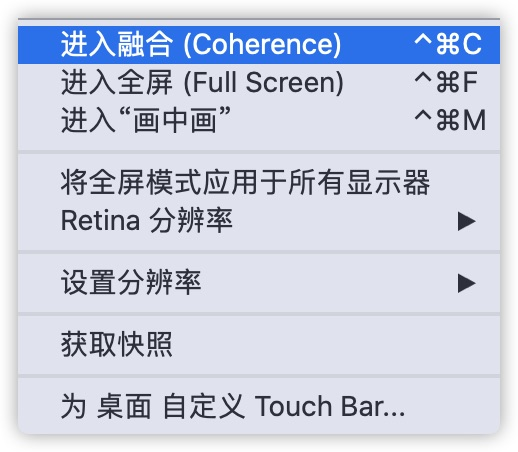518x452 pixels.
Task: Select 进入"画中画" menu entry
Action: (259, 121)
